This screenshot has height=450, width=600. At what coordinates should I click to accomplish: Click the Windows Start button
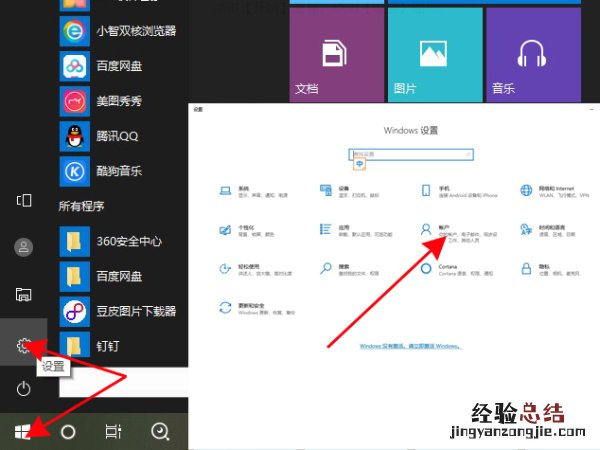tap(22, 432)
